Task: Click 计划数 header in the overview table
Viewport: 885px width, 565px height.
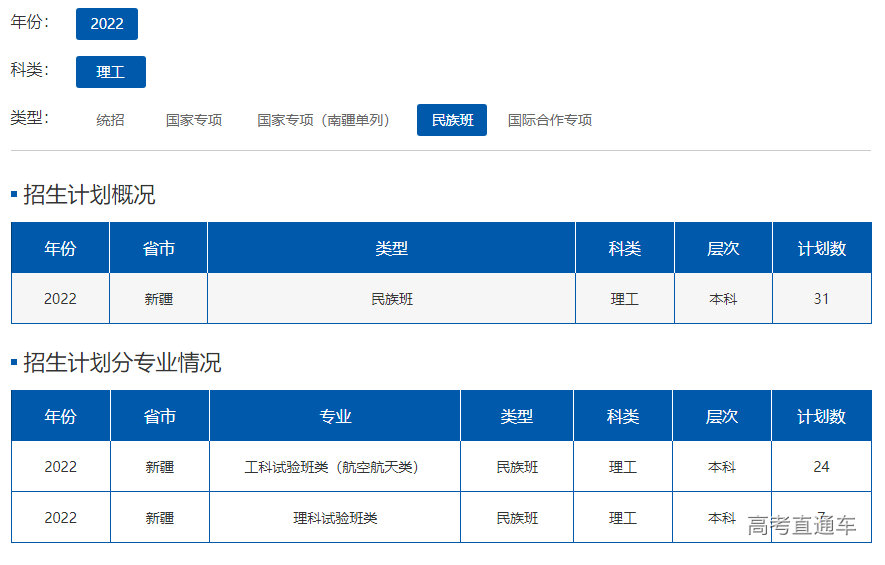Action: [821, 249]
